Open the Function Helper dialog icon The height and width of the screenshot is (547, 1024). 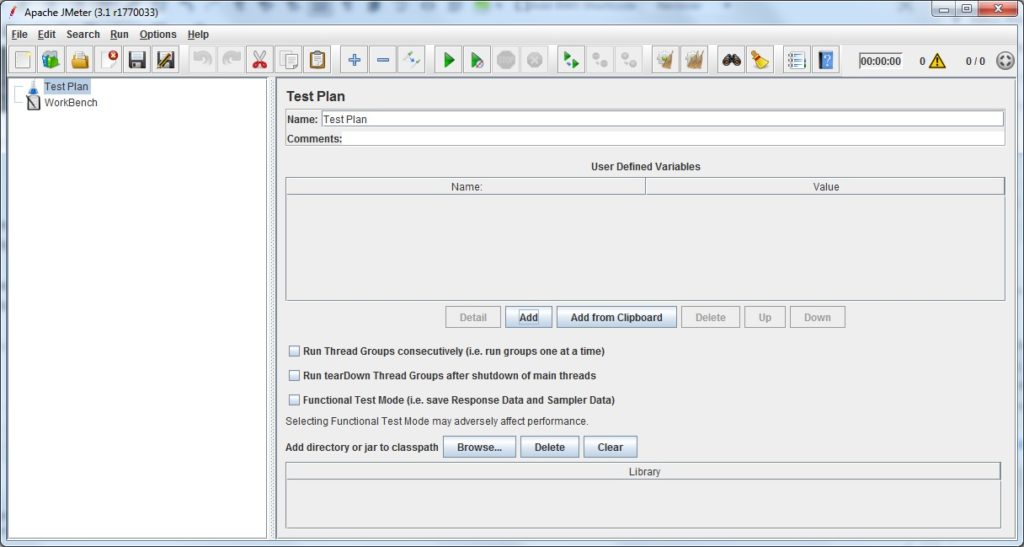pos(797,61)
